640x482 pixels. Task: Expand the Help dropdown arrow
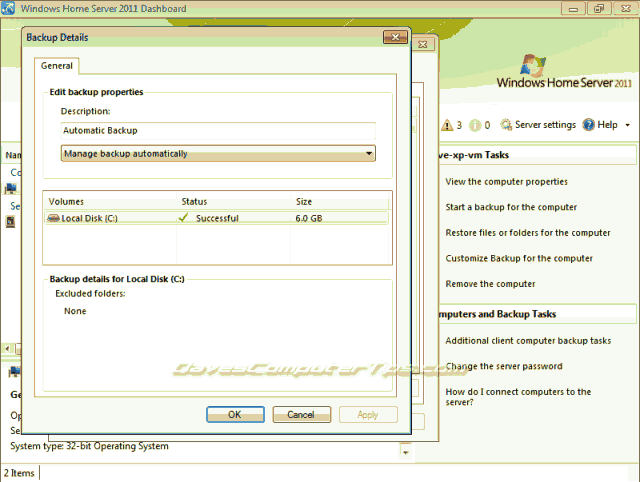(628, 125)
